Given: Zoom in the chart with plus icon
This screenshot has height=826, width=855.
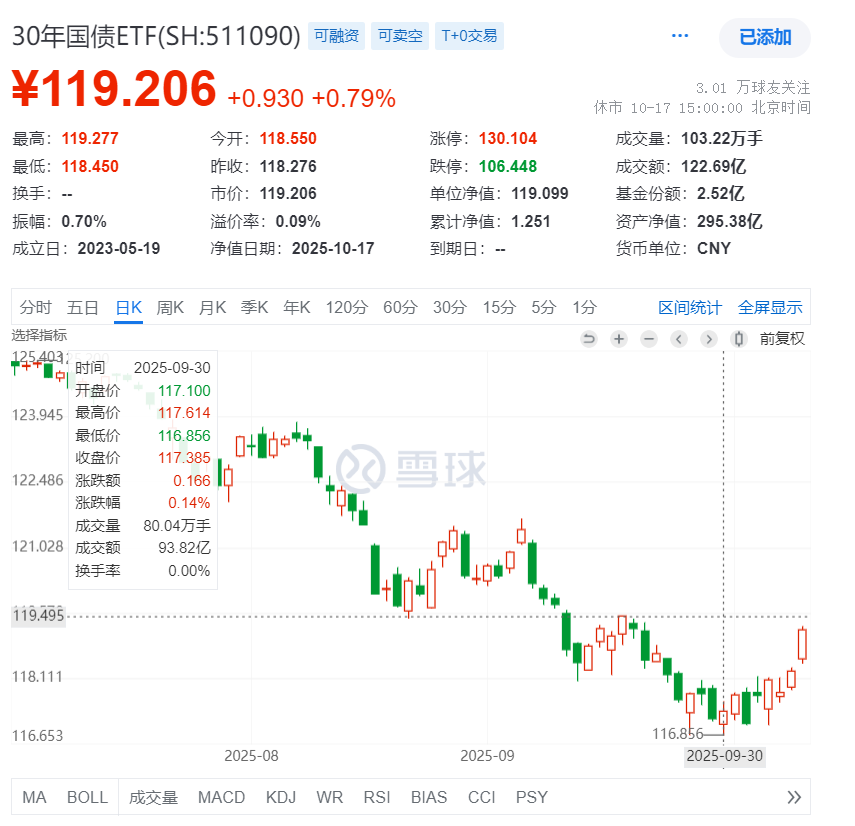Looking at the screenshot, I should [618, 339].
